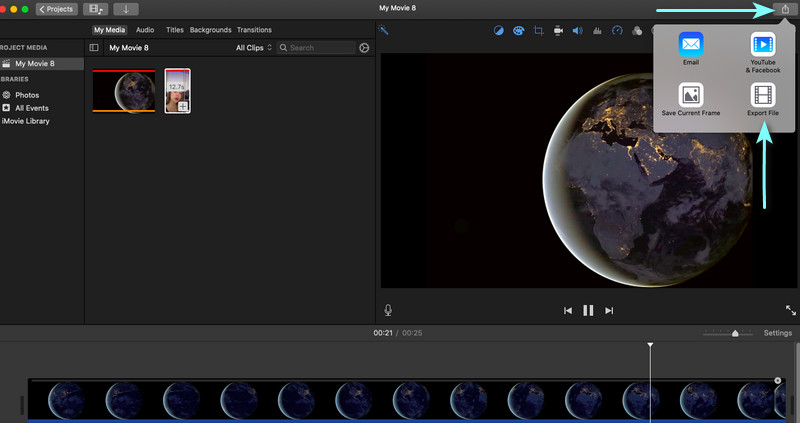This screenshot has height=423, width=800.
Task: Share to YouTube & Facebook
Action: [763, 53]
